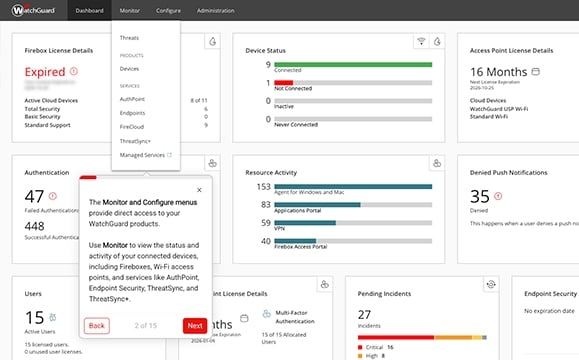Click AuthPoint icon on Authentication card
Screen dimensions: 579x360
(x=212, y=163)
